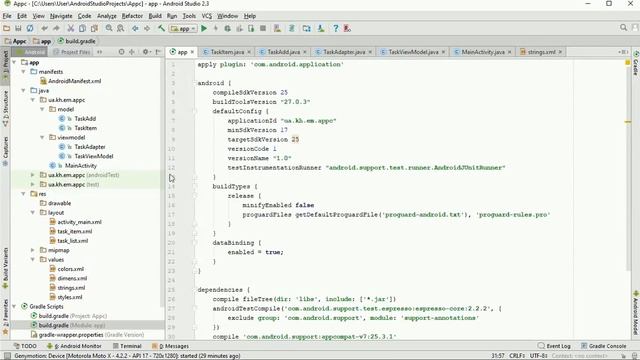The image size is (640, 360).
Task: Click the Apply Changes lightning icon
Action: 216,28
